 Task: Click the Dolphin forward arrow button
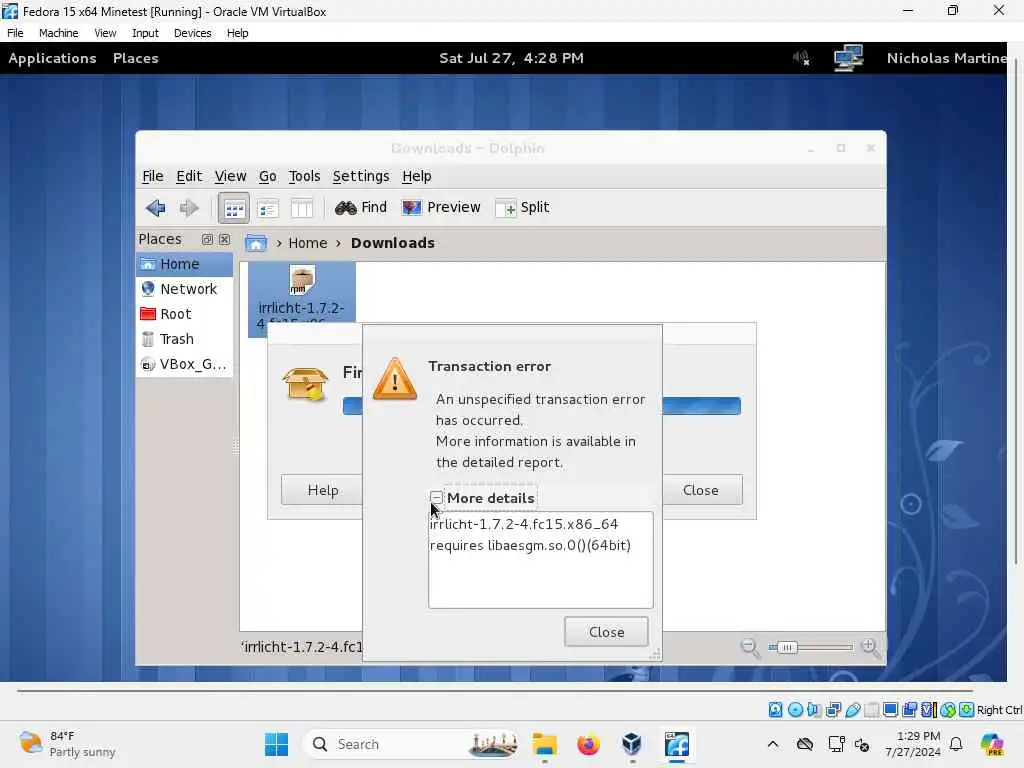[x=189, y=208]
